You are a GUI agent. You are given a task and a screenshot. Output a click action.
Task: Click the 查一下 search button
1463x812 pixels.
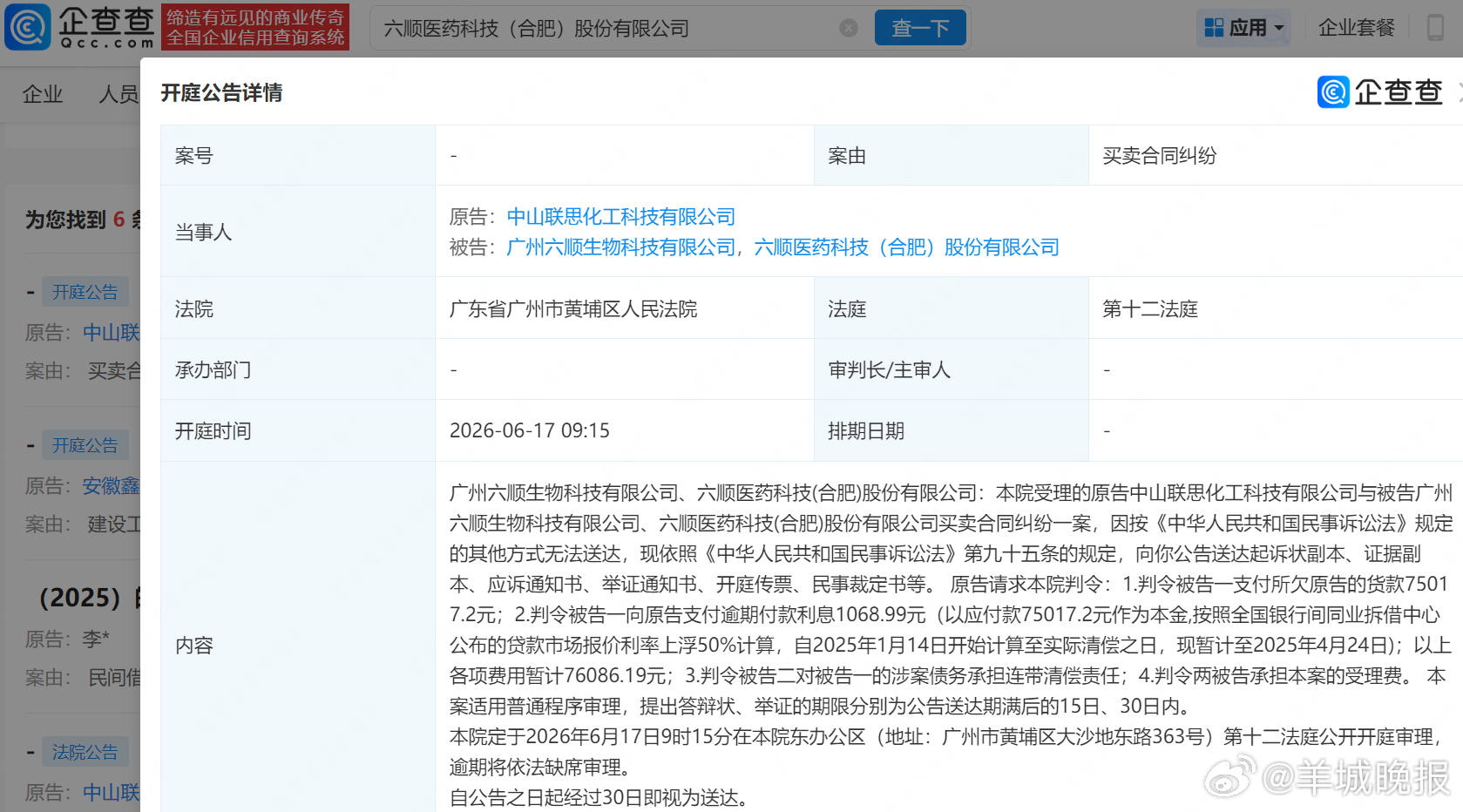pos(920,28)
